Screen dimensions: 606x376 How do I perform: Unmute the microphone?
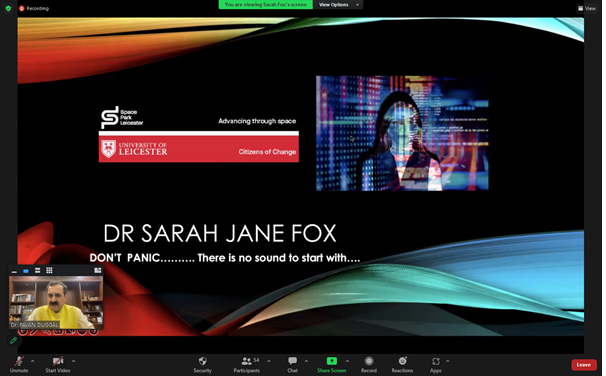pos(19,364)
